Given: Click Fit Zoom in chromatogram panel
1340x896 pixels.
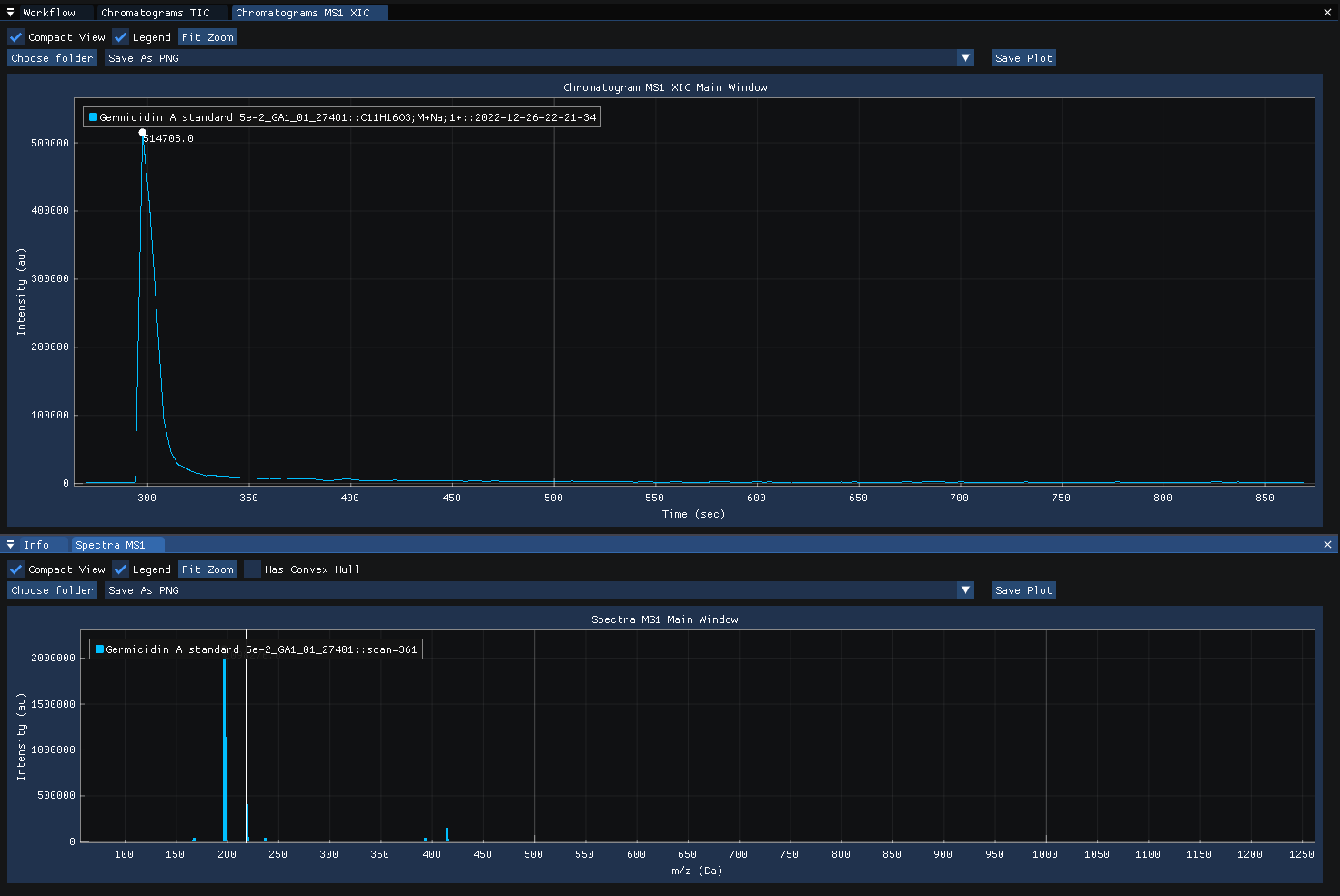Looking at the screenshot, I should pyautogui.click(x=207, y=37).
